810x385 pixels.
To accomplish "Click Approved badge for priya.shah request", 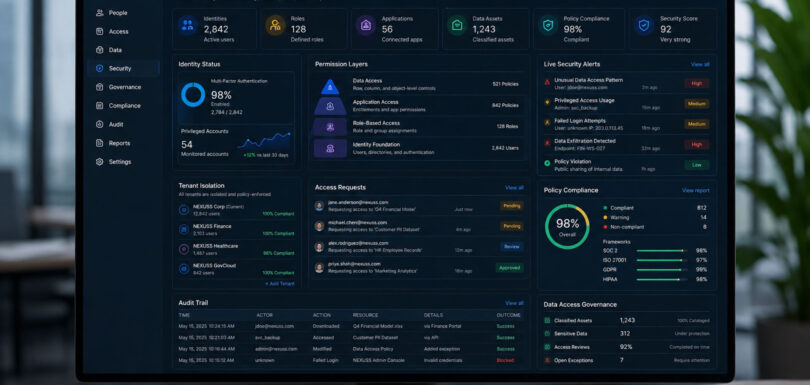I will point(509,268).
